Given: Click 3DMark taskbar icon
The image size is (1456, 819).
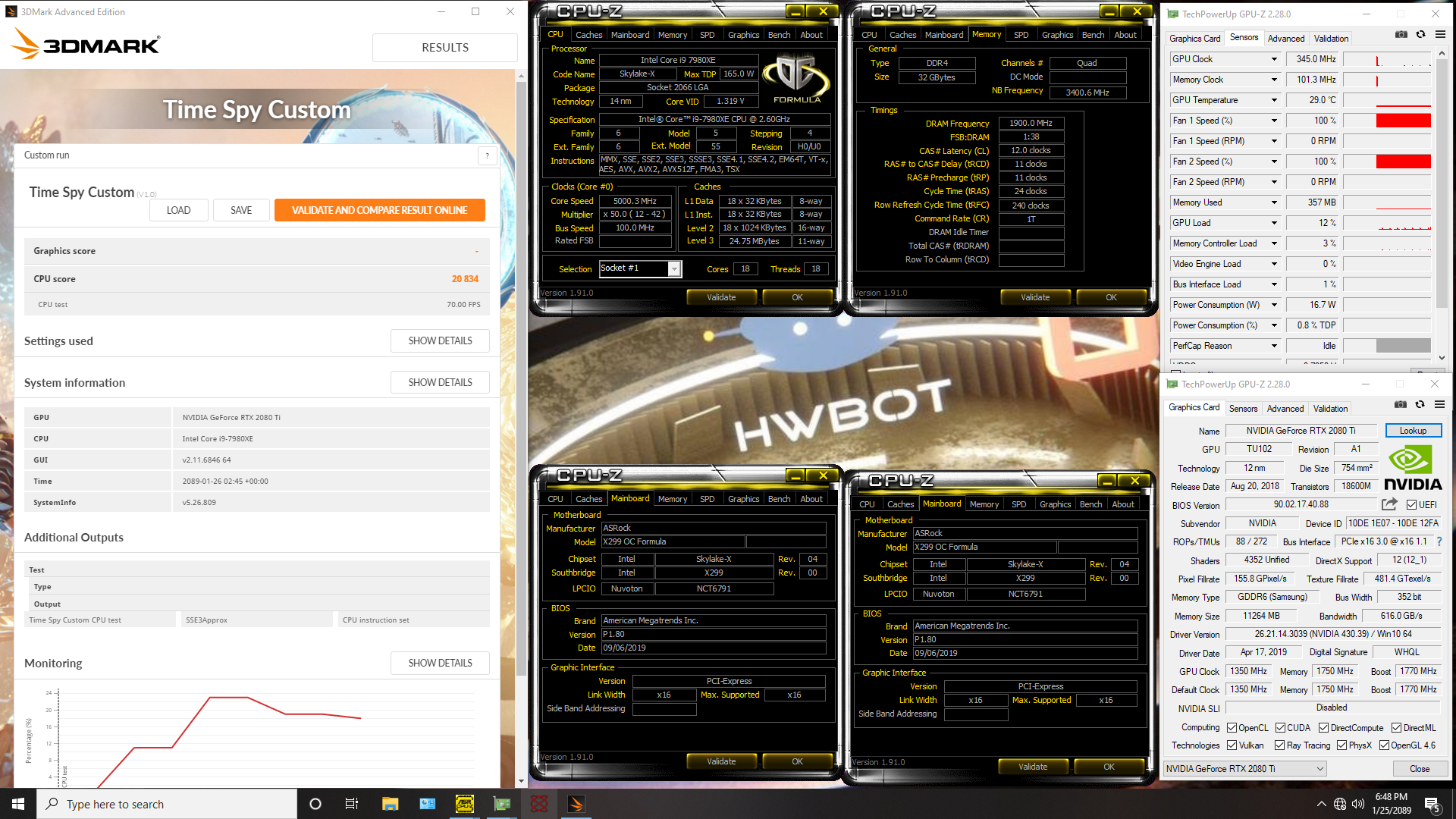Looking at the screenshot, I should [x=576, y=804].
